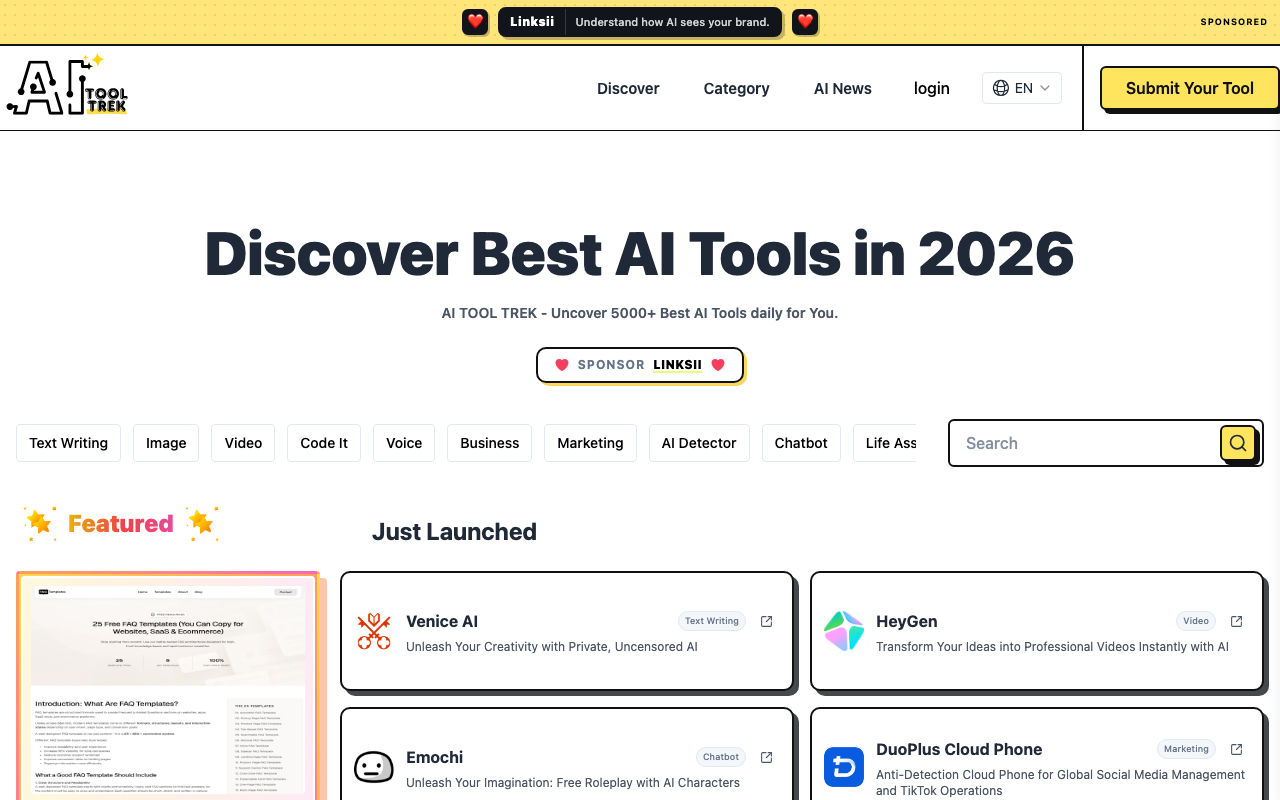Click the SPONSORED label at top right
Image resolution: width=1280 pixels, height=800 pixels.
(1234, 22)
